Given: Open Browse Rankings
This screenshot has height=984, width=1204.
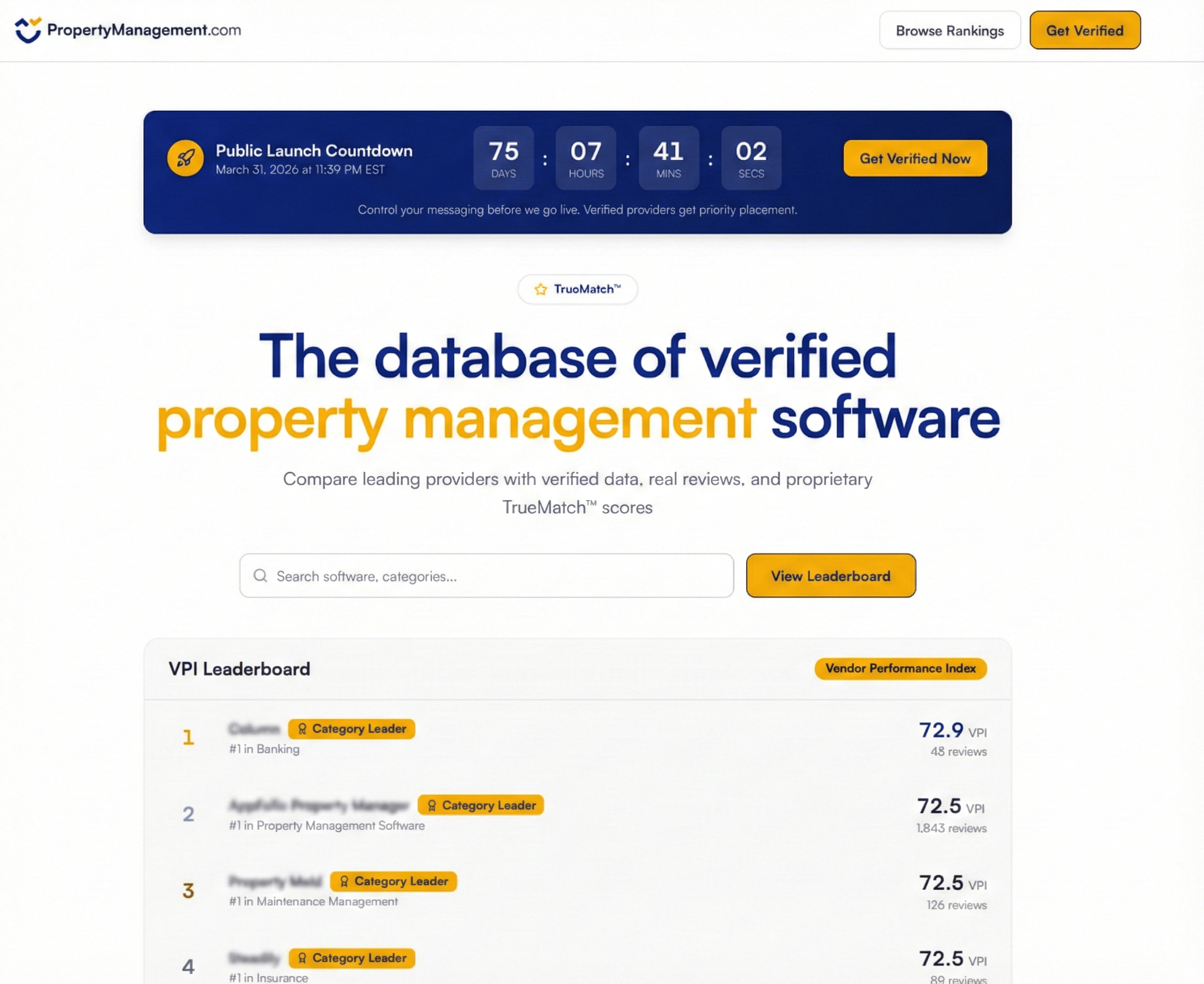Looking at the screenshot, I should coord(949,30).
